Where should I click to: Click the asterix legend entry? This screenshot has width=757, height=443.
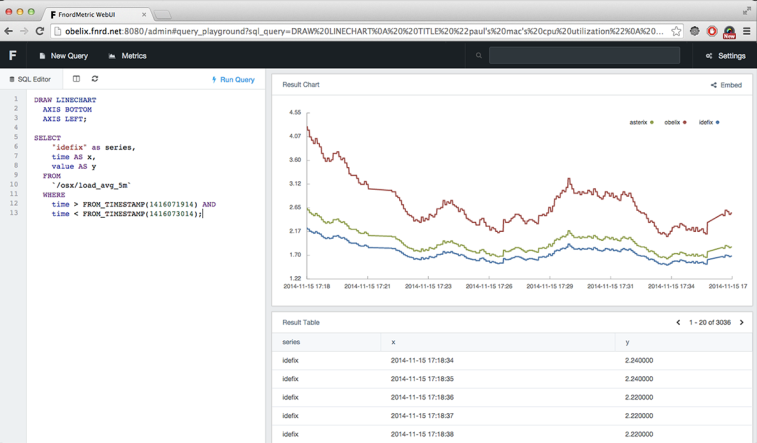642,122
